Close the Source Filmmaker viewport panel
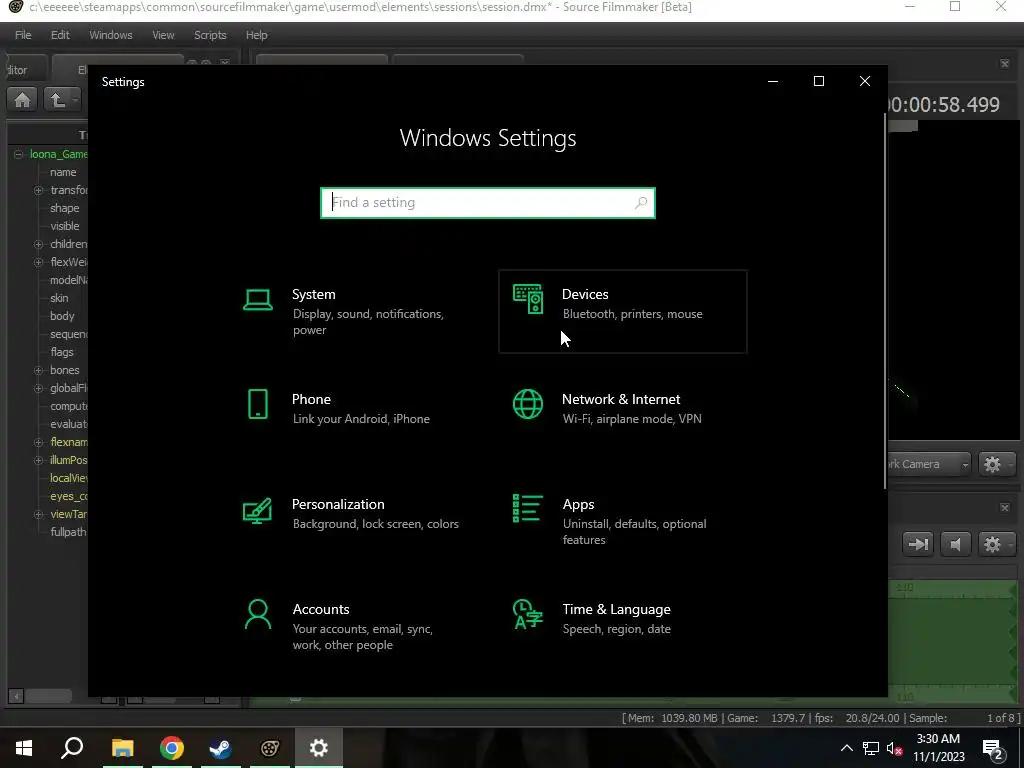 click(1004, 64)
